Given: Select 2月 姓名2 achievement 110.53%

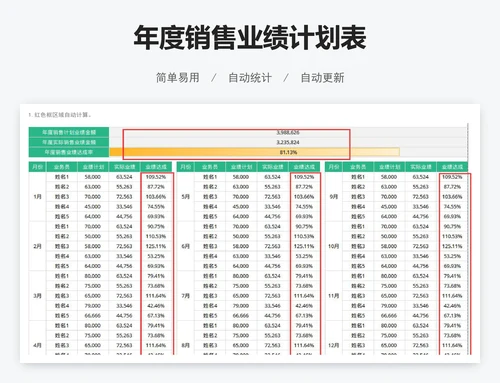Looking at the screenshot, I should [156, 236].
